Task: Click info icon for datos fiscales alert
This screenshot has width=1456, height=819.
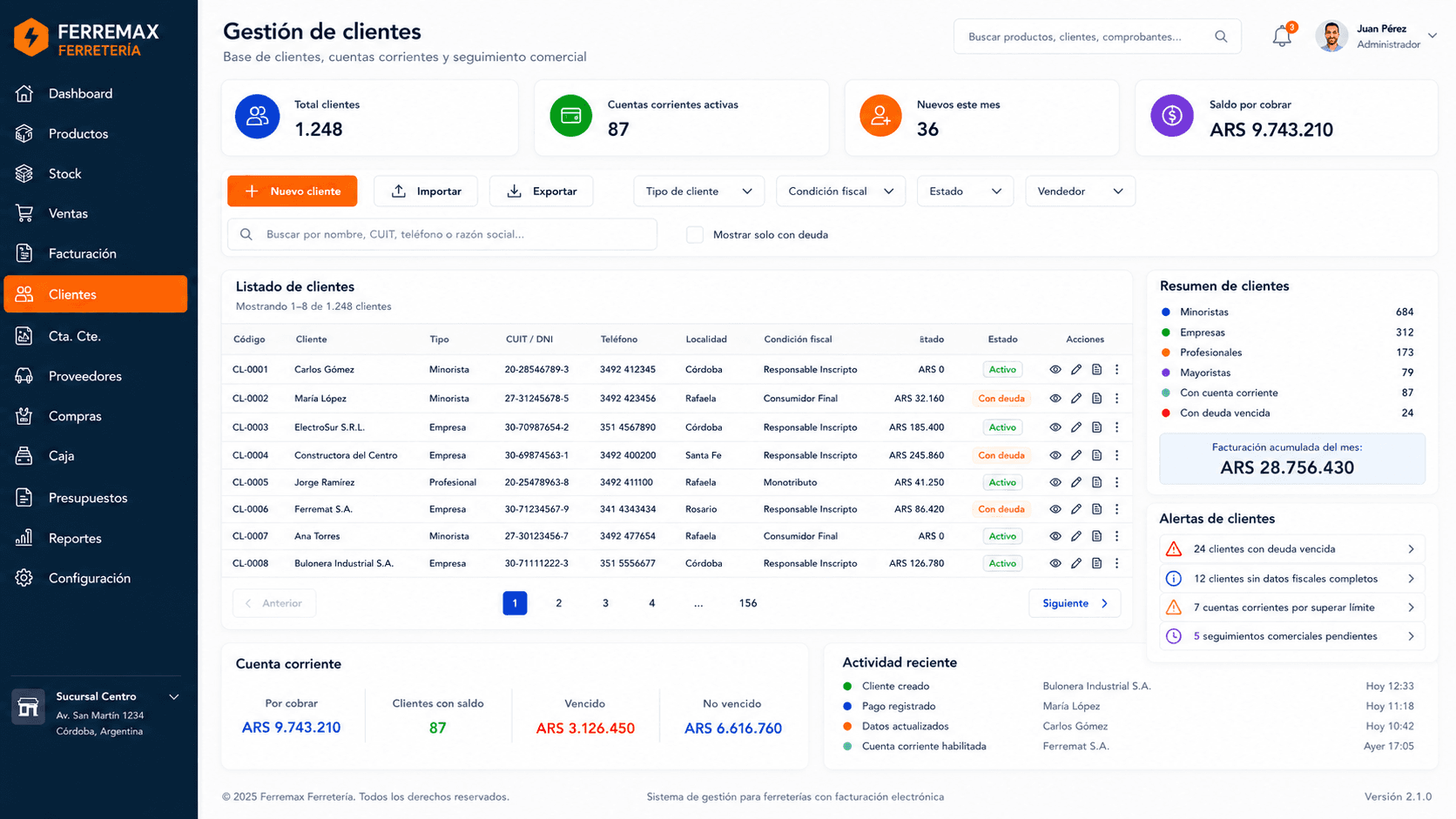Action: pyautogui.click(x=1174, y=579)
